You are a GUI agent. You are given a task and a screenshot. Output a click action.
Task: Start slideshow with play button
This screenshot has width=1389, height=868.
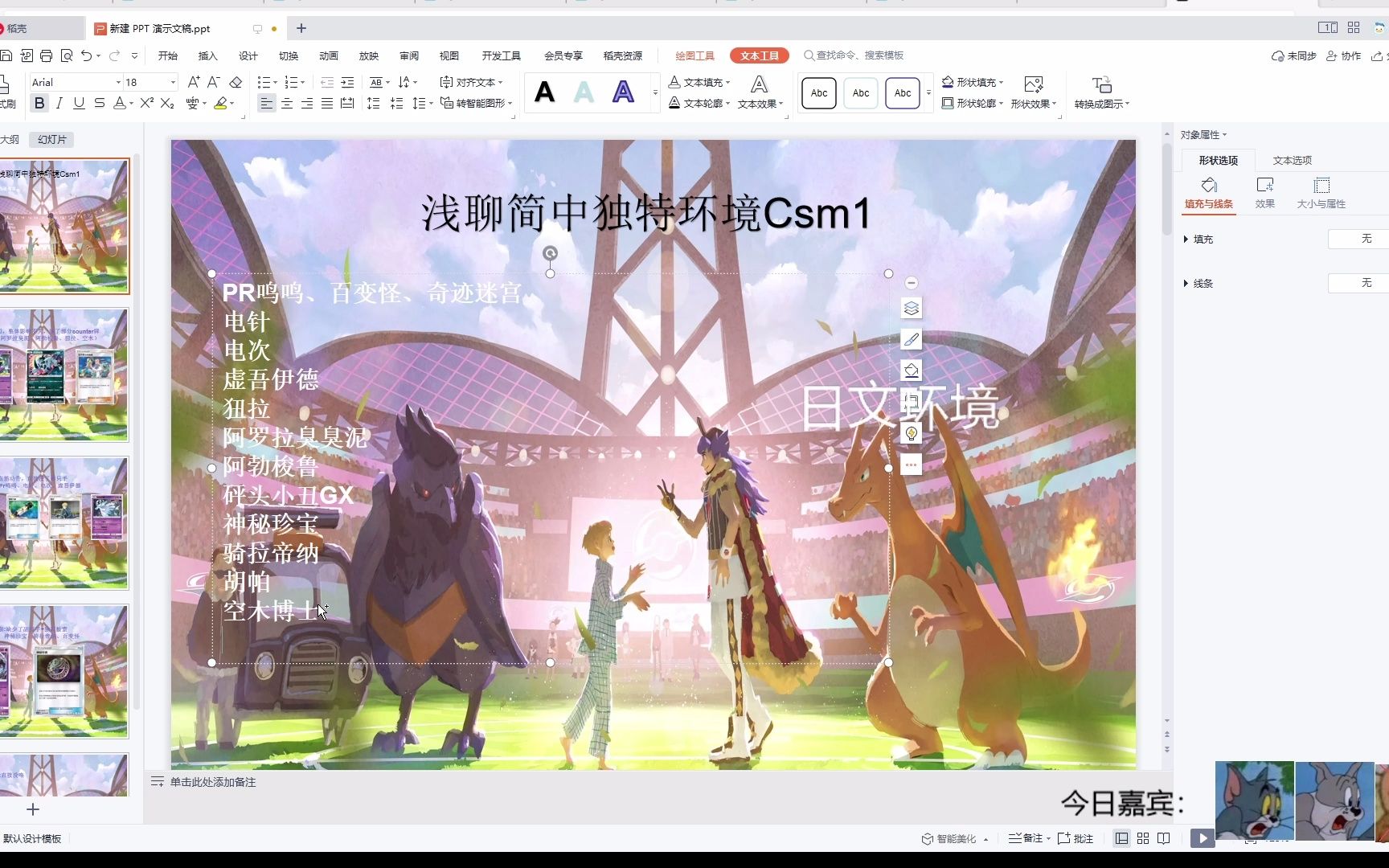(x=1203, y=838)
